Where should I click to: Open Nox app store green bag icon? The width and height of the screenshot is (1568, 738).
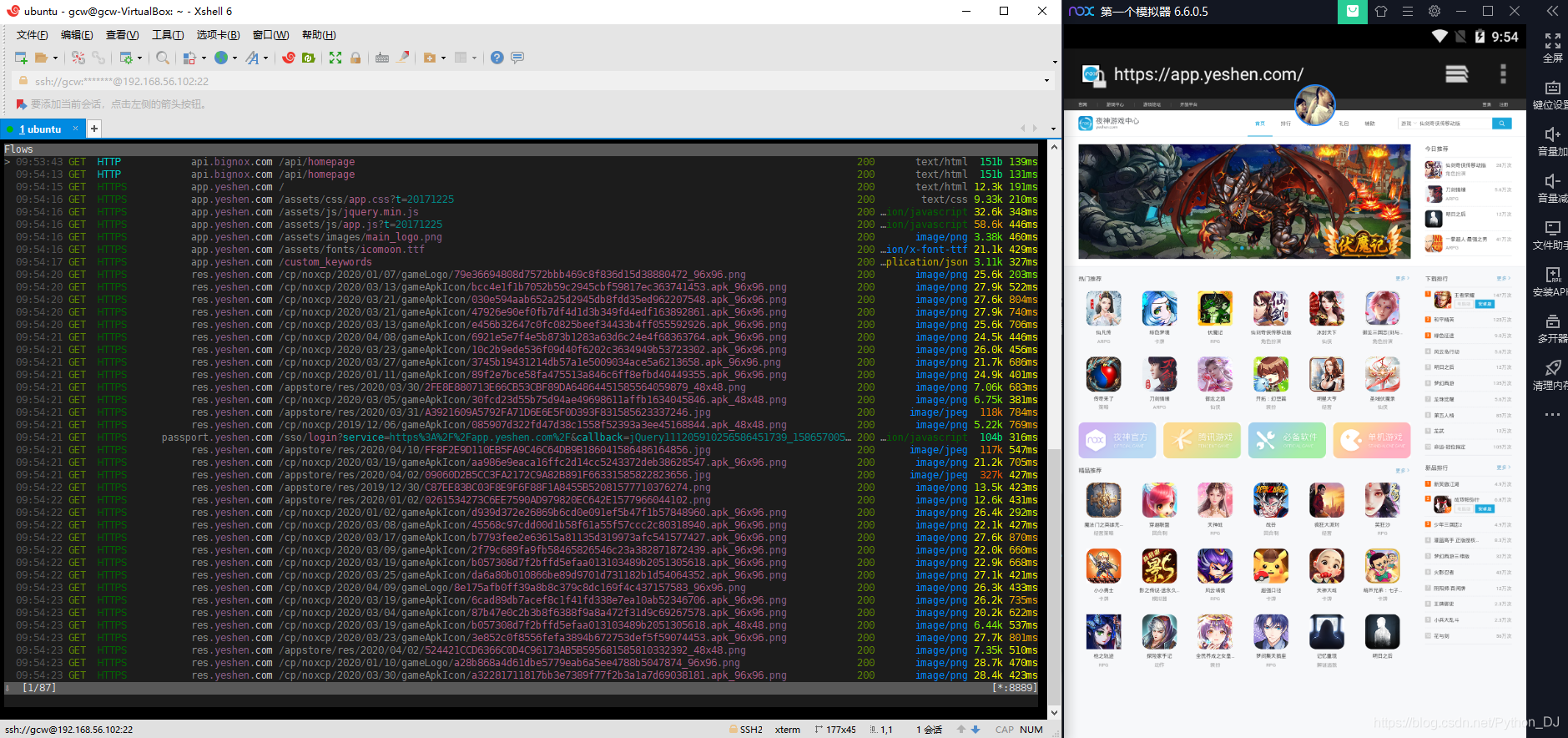coord(1353,12)
